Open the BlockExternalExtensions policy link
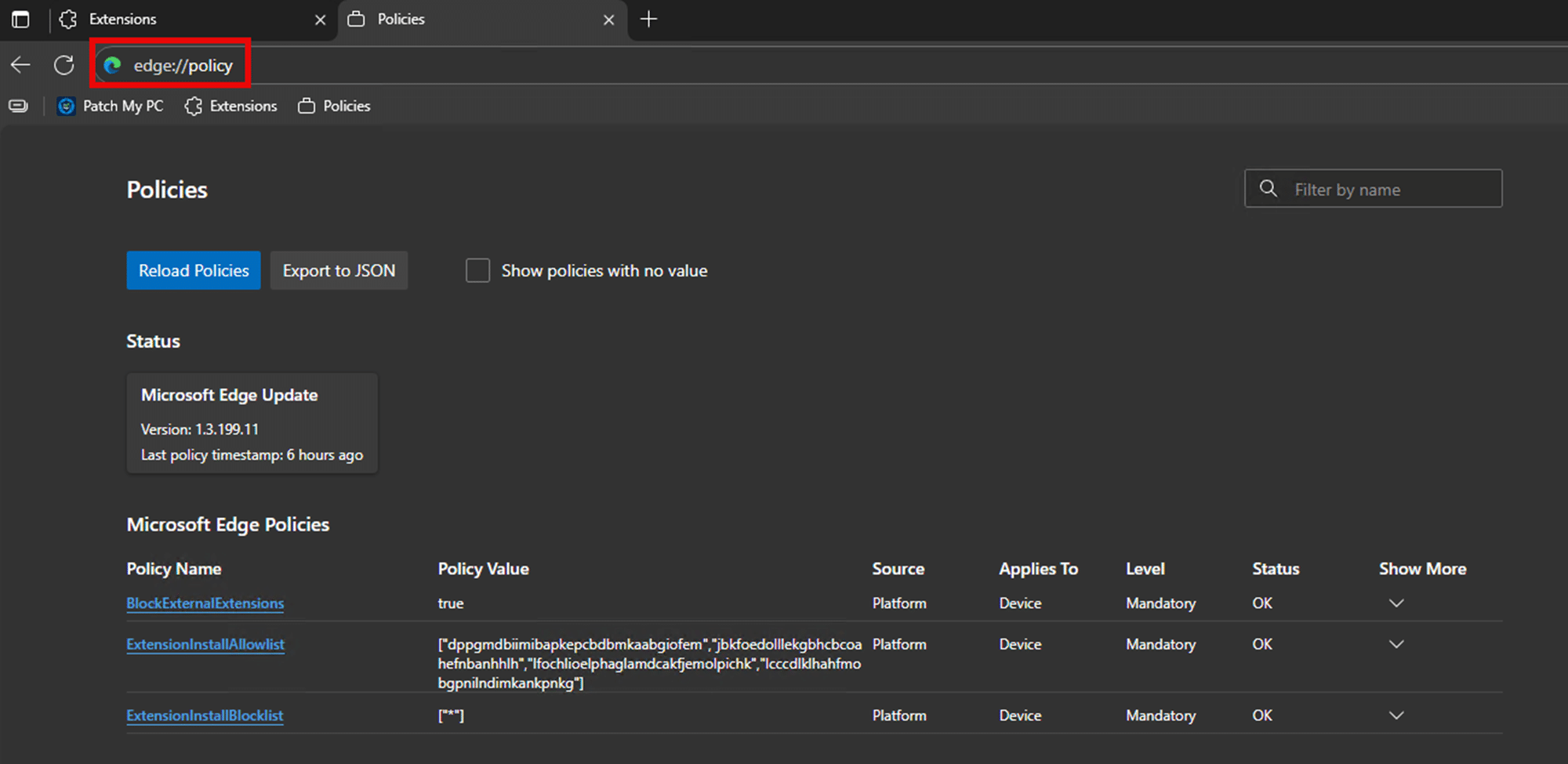Viewport: 1568px width, 764px height. [x=205, y=603]
